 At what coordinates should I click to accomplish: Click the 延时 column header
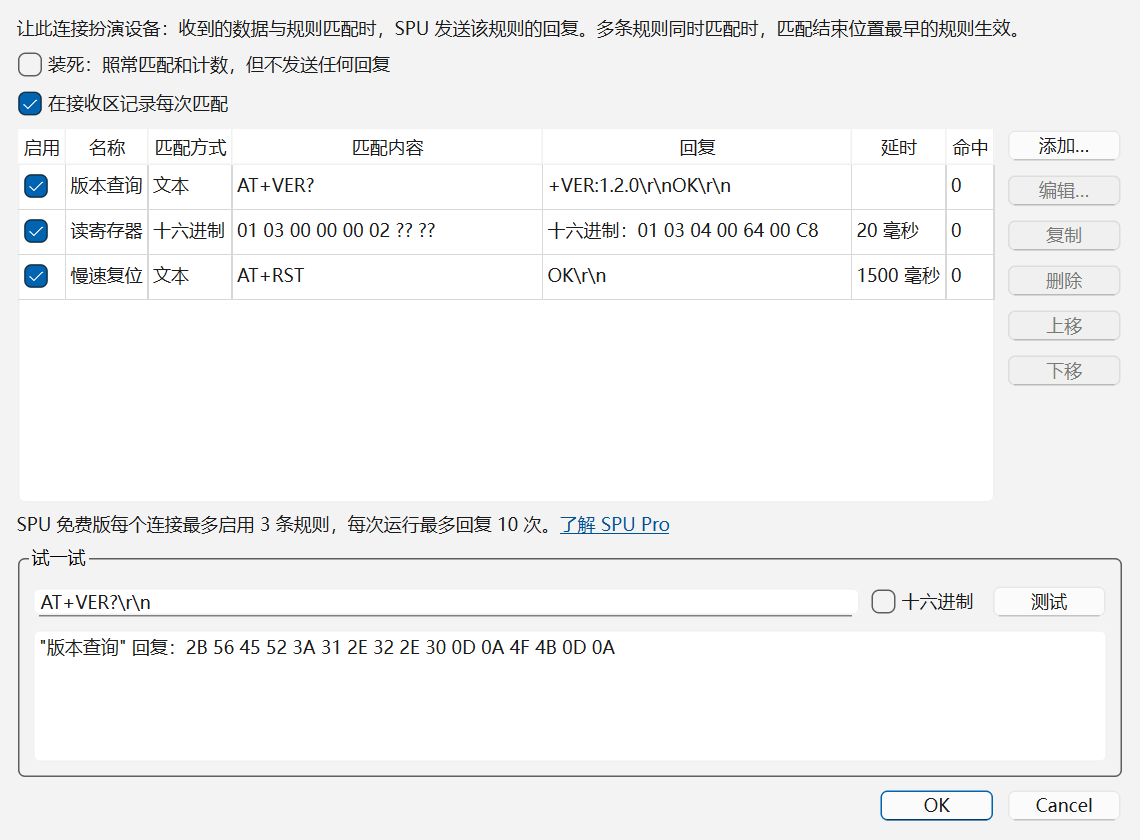click(x=899, y=148)
